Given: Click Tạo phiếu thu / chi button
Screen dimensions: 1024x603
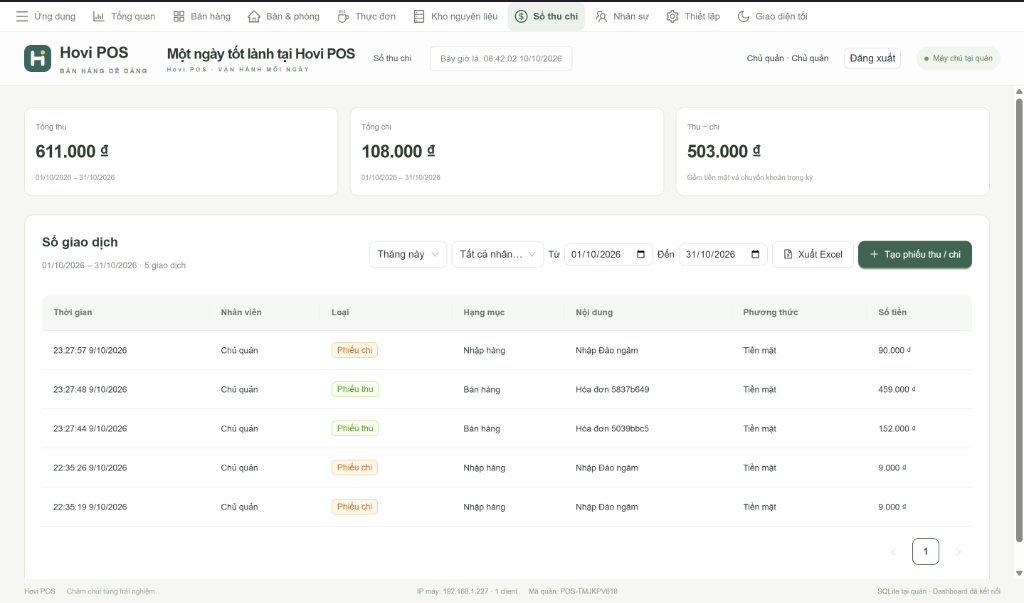Looking at the screenshot, I should (914, 254).
